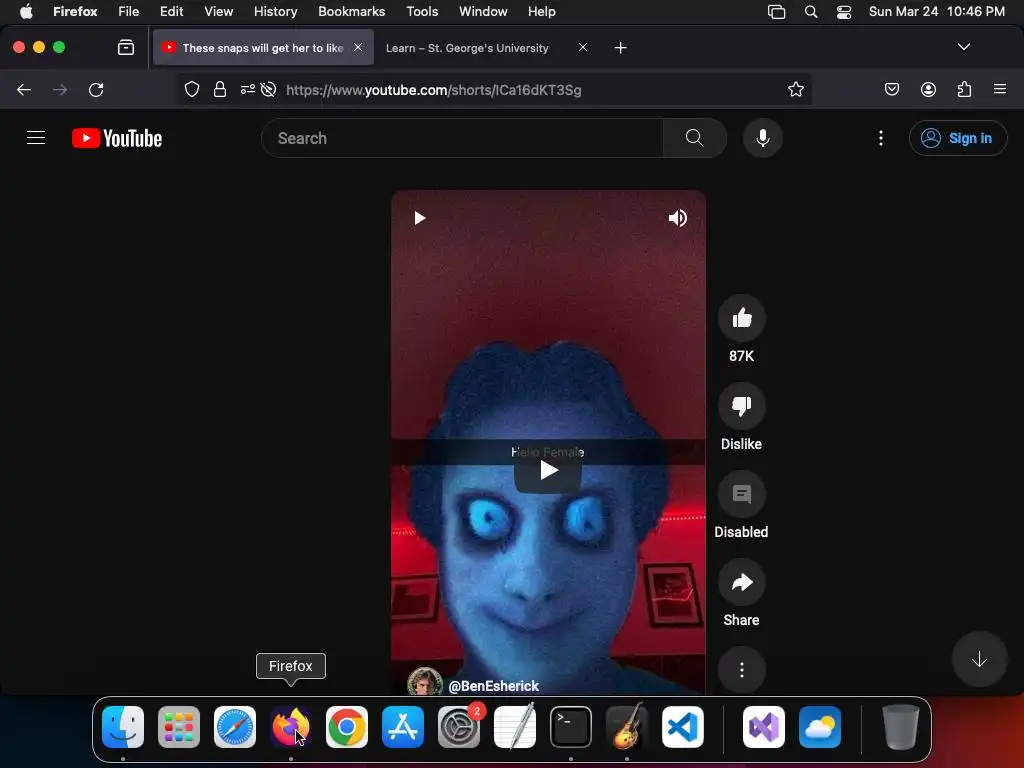Dislike the short with thumbs down
Screen dimensions: 1024x768
tap(741, 406)
